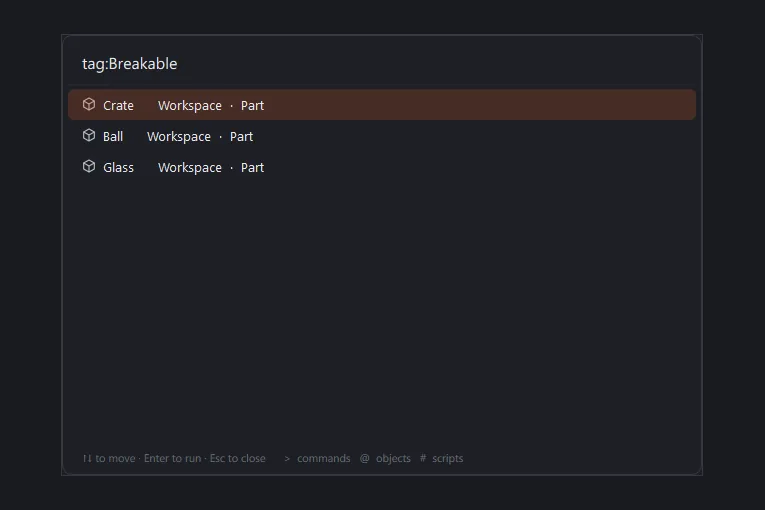The height and width of the screenshot is (510, 765).
Task: Click the 'Esc to close' footer hint
Action: pyautogui.click(x=238, y=458)
